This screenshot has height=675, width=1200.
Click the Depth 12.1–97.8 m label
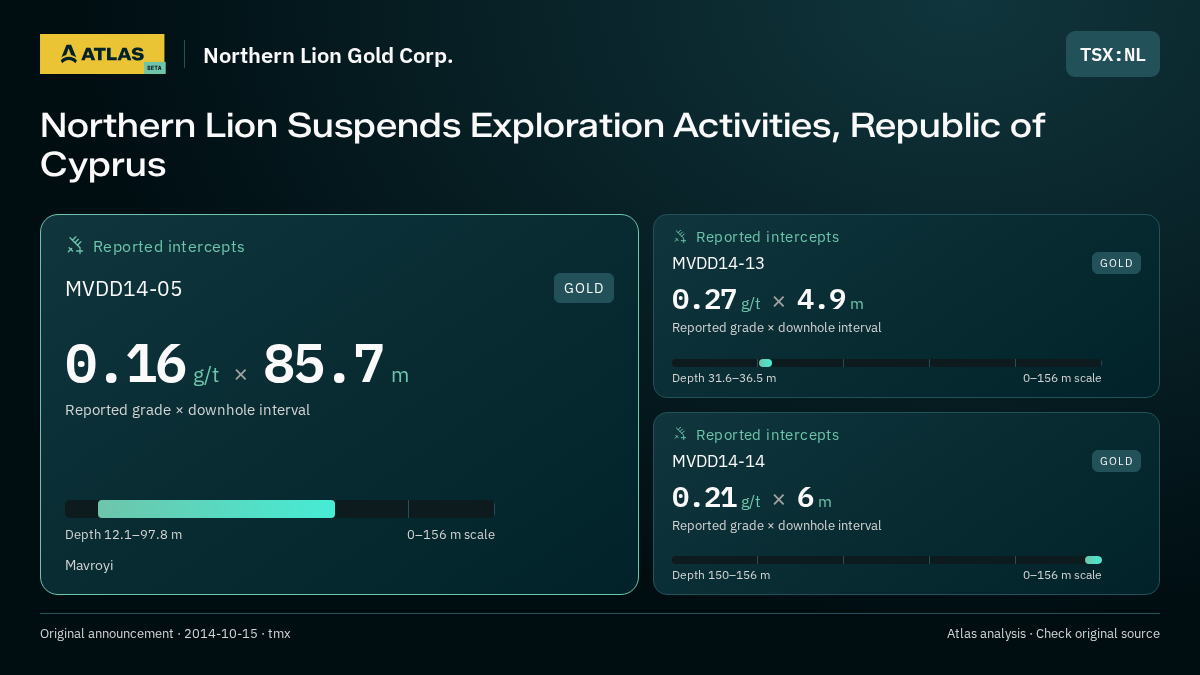pyautogui.click(x=123, y=535)
